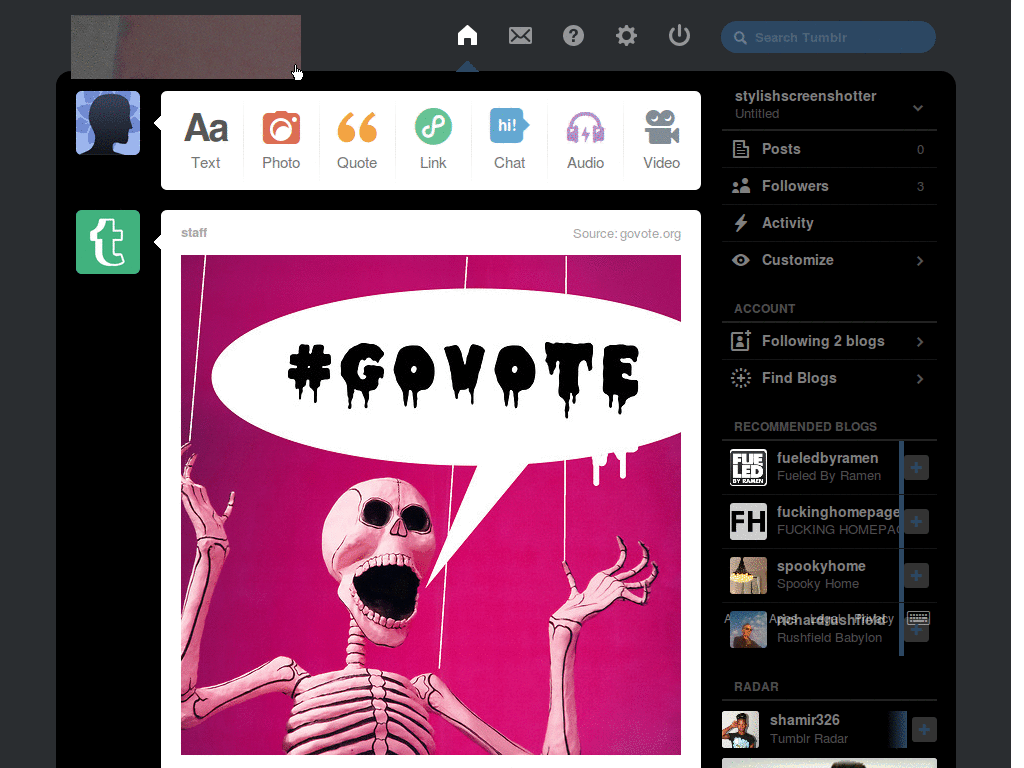Create a new Quote post
Image resolution: width=1024 pixels, height=768 pixels.
click(x=357, y=140)
